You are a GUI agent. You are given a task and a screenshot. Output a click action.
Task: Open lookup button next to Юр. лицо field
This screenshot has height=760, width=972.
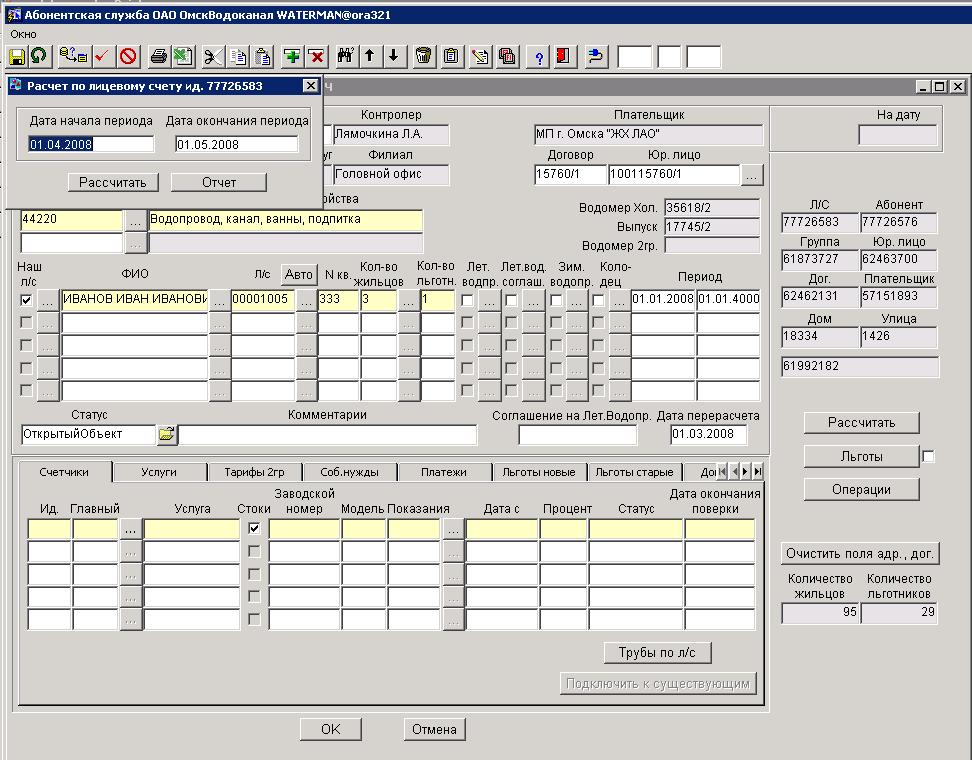(x=753, y=175)
